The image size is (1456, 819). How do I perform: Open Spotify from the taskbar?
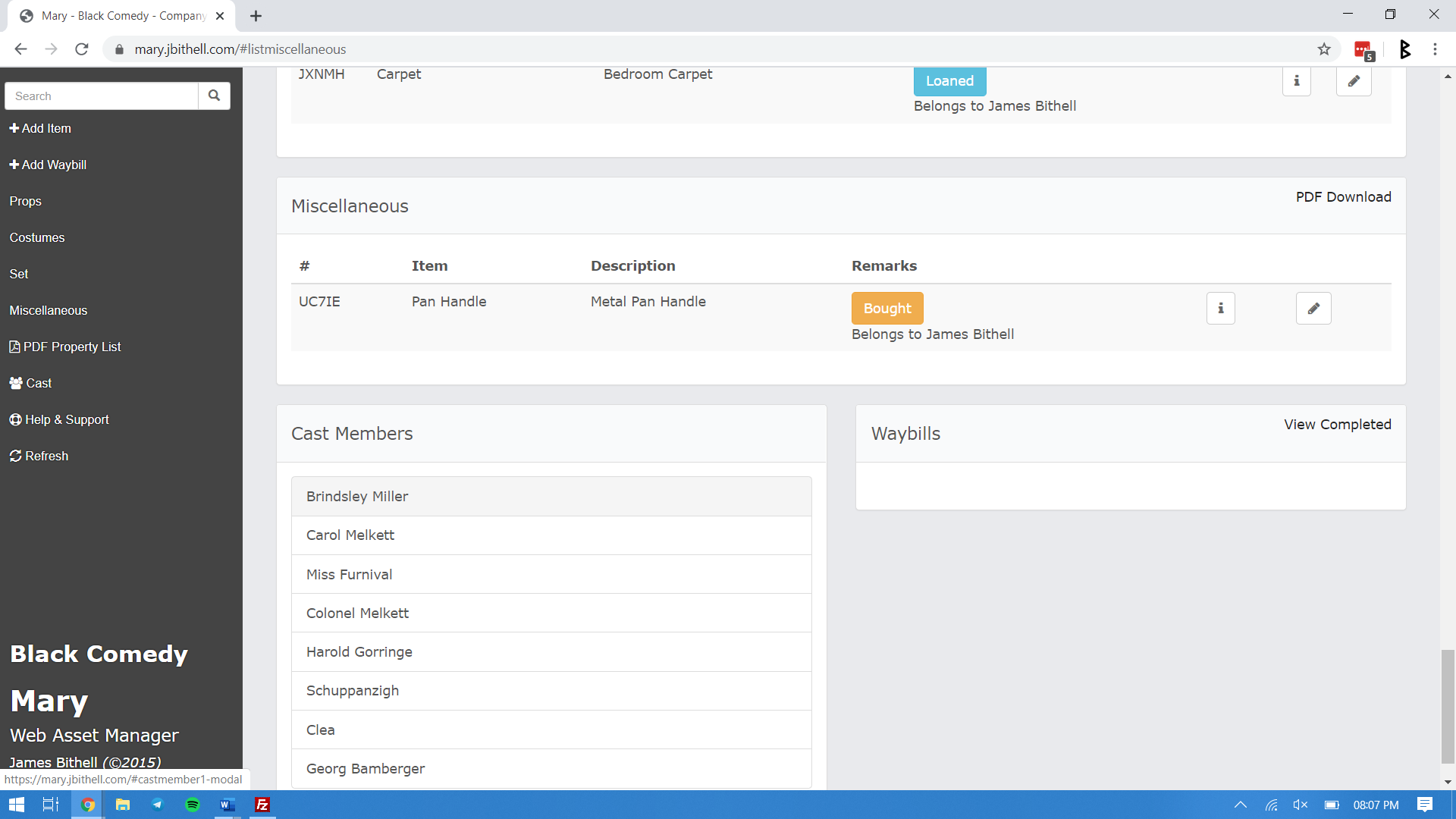(x=193, y=805)
